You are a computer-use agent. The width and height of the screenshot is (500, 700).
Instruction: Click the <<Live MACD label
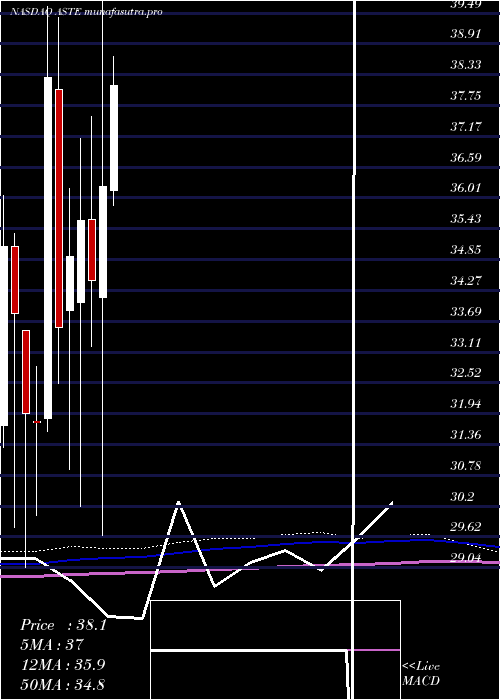click(421, 674)
